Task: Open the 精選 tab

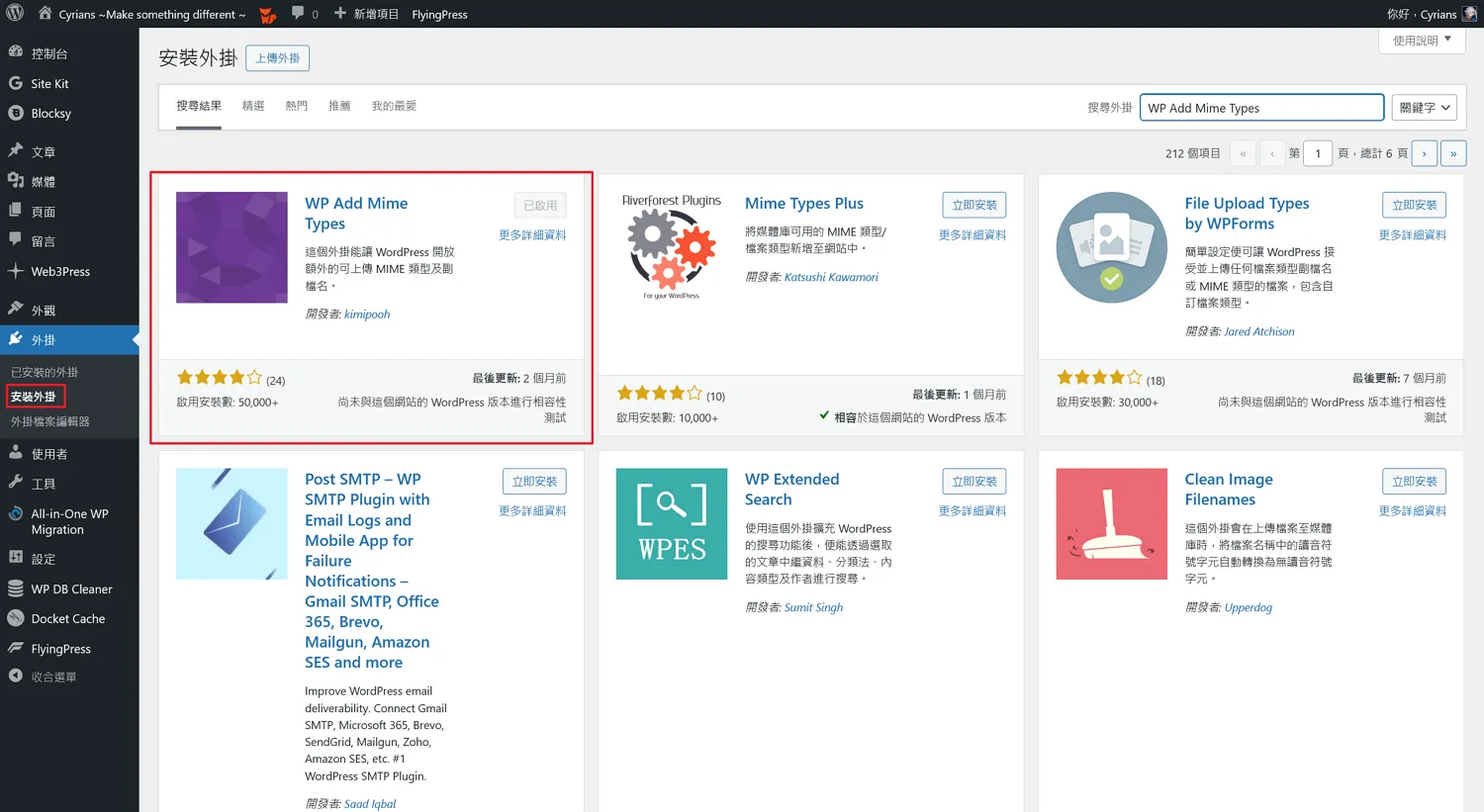Action: coord(253,105)
